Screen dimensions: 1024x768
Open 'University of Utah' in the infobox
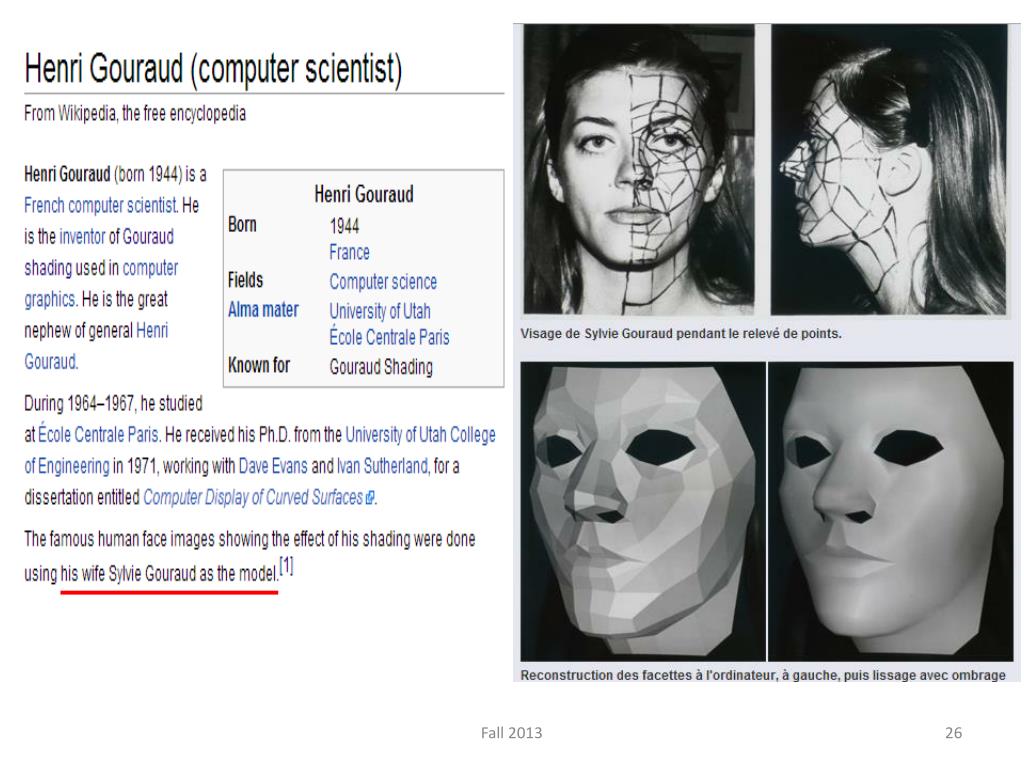379,311
